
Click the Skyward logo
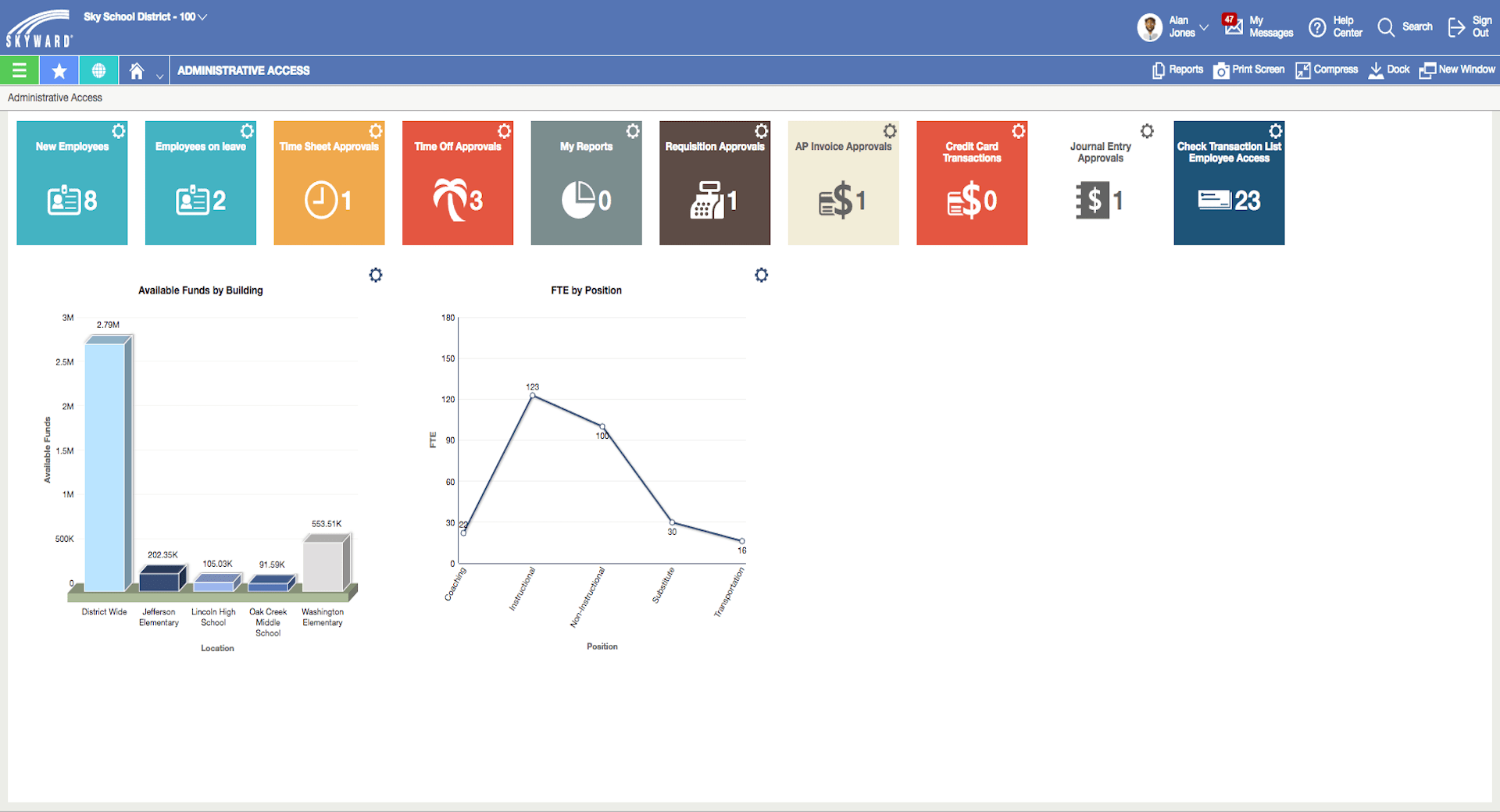tap(39, 29)
